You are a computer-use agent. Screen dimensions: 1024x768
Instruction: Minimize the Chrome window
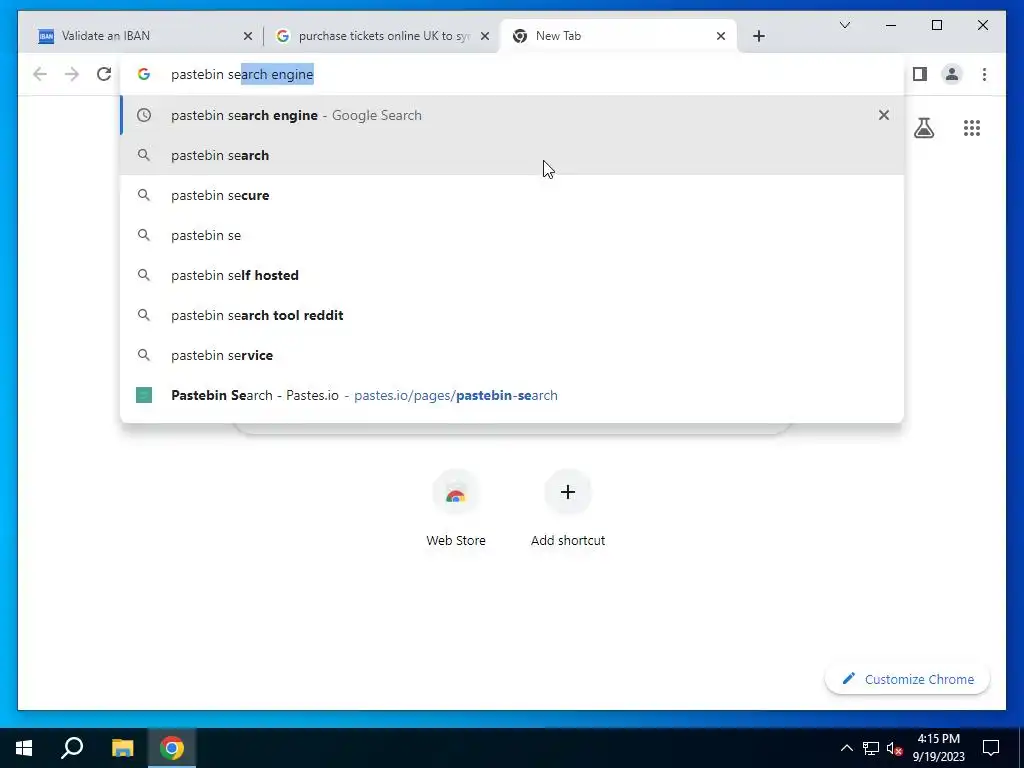click(x=891, y=25)
